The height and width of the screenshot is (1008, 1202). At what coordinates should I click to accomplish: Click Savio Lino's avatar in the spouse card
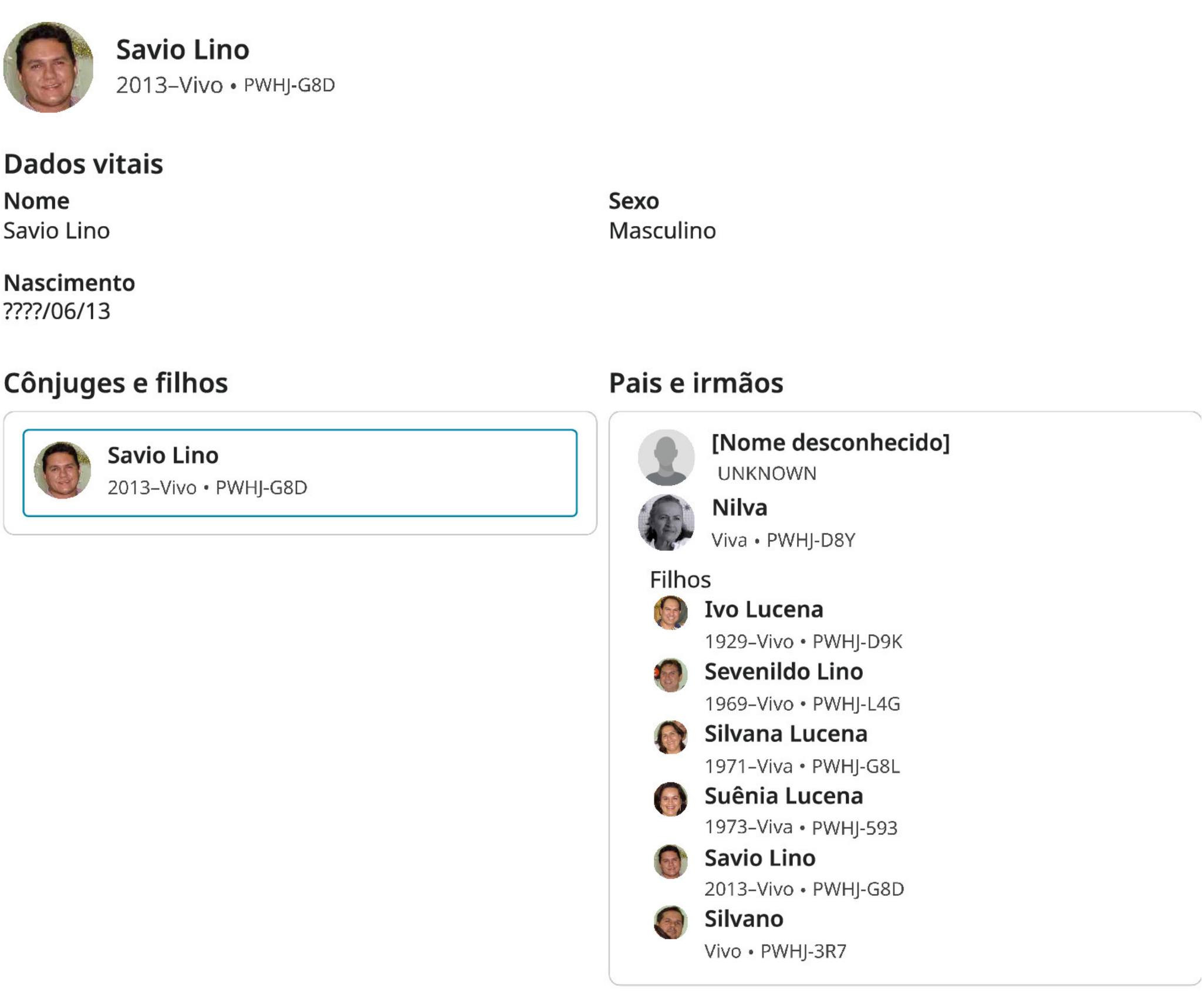click(62, 470)
